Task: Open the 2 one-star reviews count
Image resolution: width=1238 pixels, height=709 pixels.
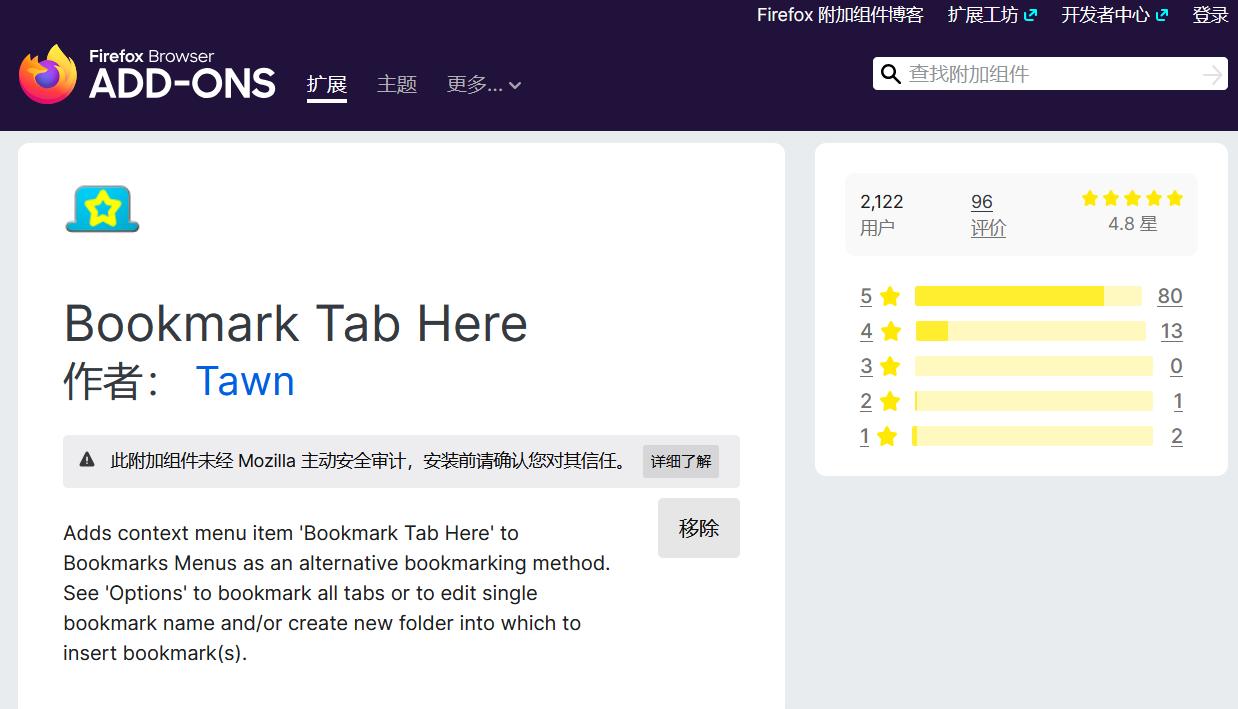Action: pos(1177,436)
